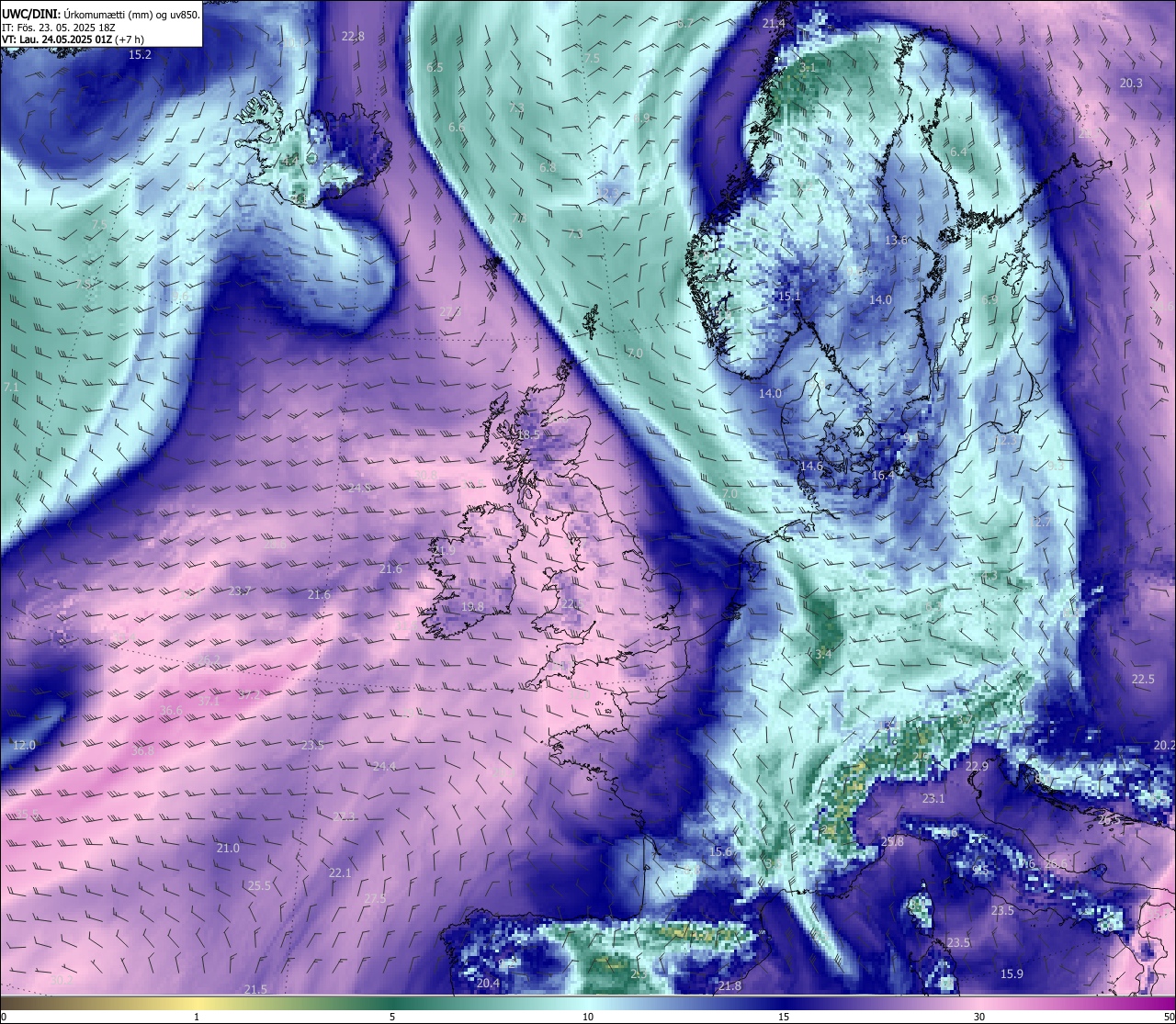The height and width of the screenshot is (1024, 1176).
Task: Click the 15.6 value over southern France
Action: tap(721, 852)
